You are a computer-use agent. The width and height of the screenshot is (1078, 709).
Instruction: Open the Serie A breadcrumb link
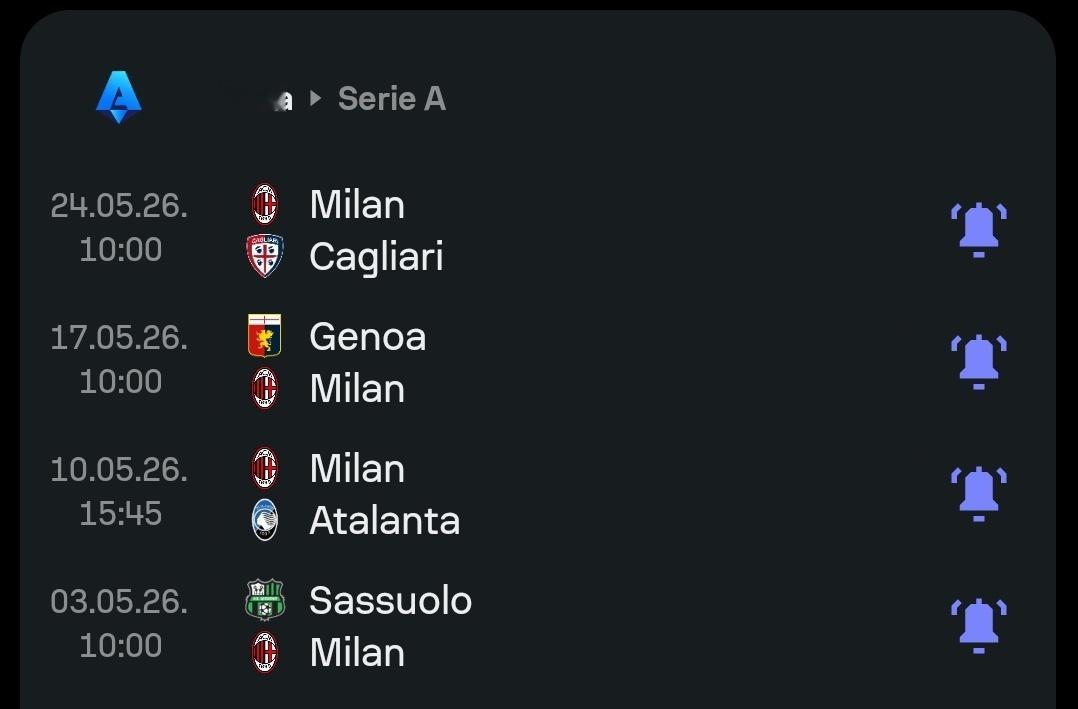(391, 99)
